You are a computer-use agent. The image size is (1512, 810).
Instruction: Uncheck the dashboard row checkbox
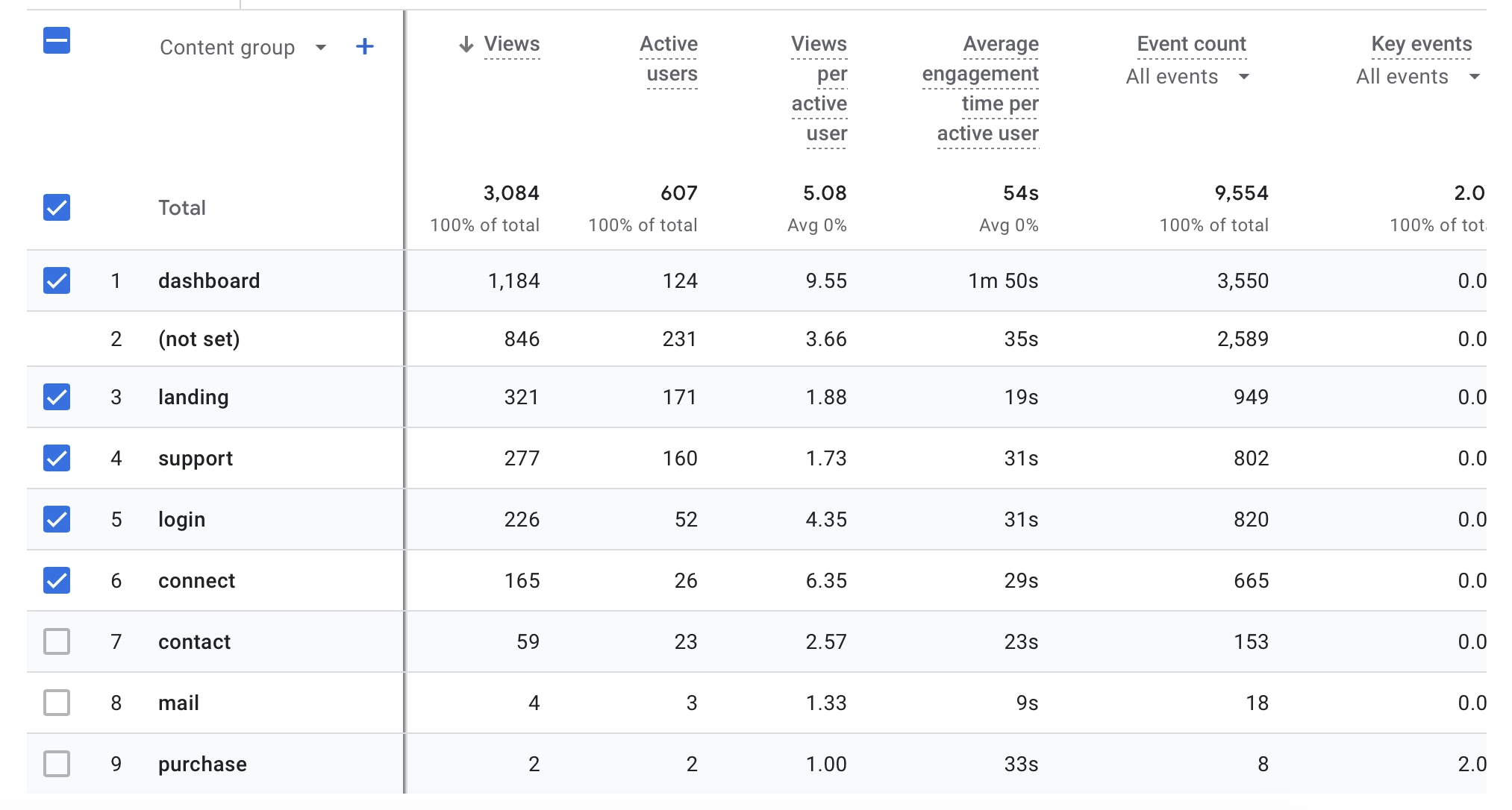click(x=57, y=280)
